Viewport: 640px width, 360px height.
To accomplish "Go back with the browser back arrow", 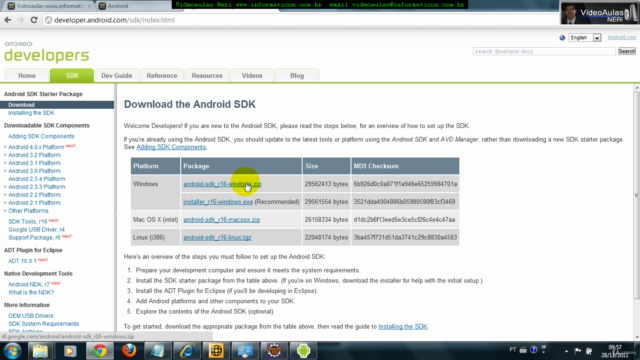I will pyautogui.click(x=8, y=20).
